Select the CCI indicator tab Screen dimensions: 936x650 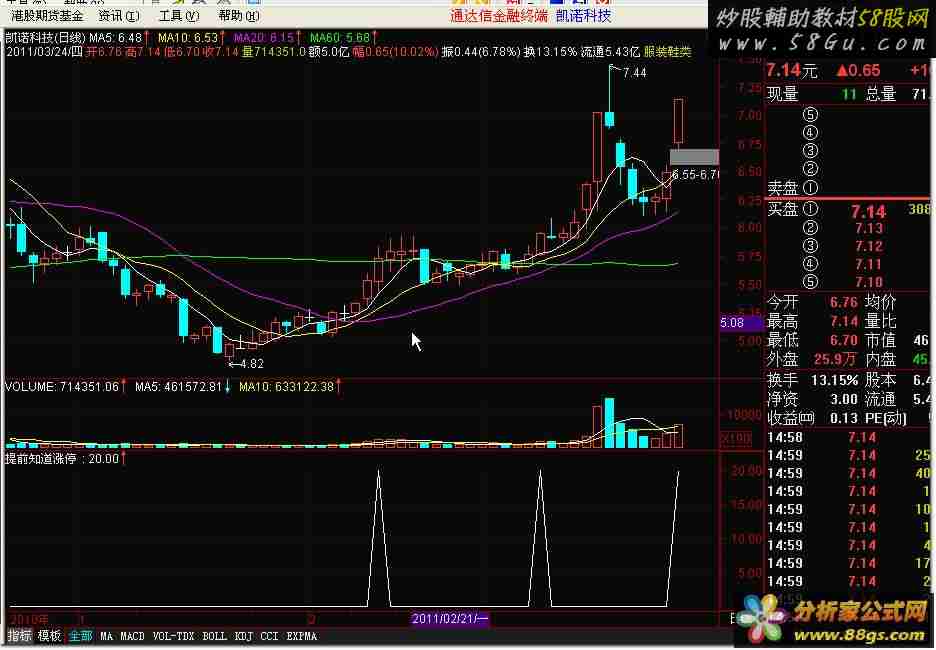[x=269, y=636]
